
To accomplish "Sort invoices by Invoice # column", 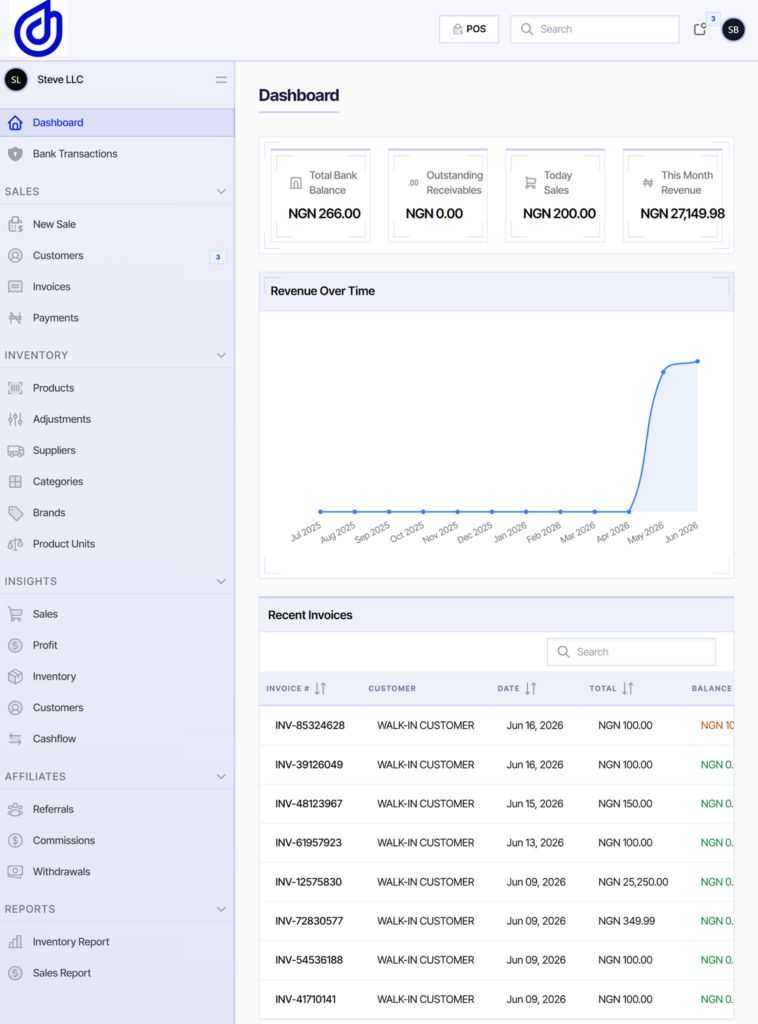I will pyautogui.click(x=320, y=688).
